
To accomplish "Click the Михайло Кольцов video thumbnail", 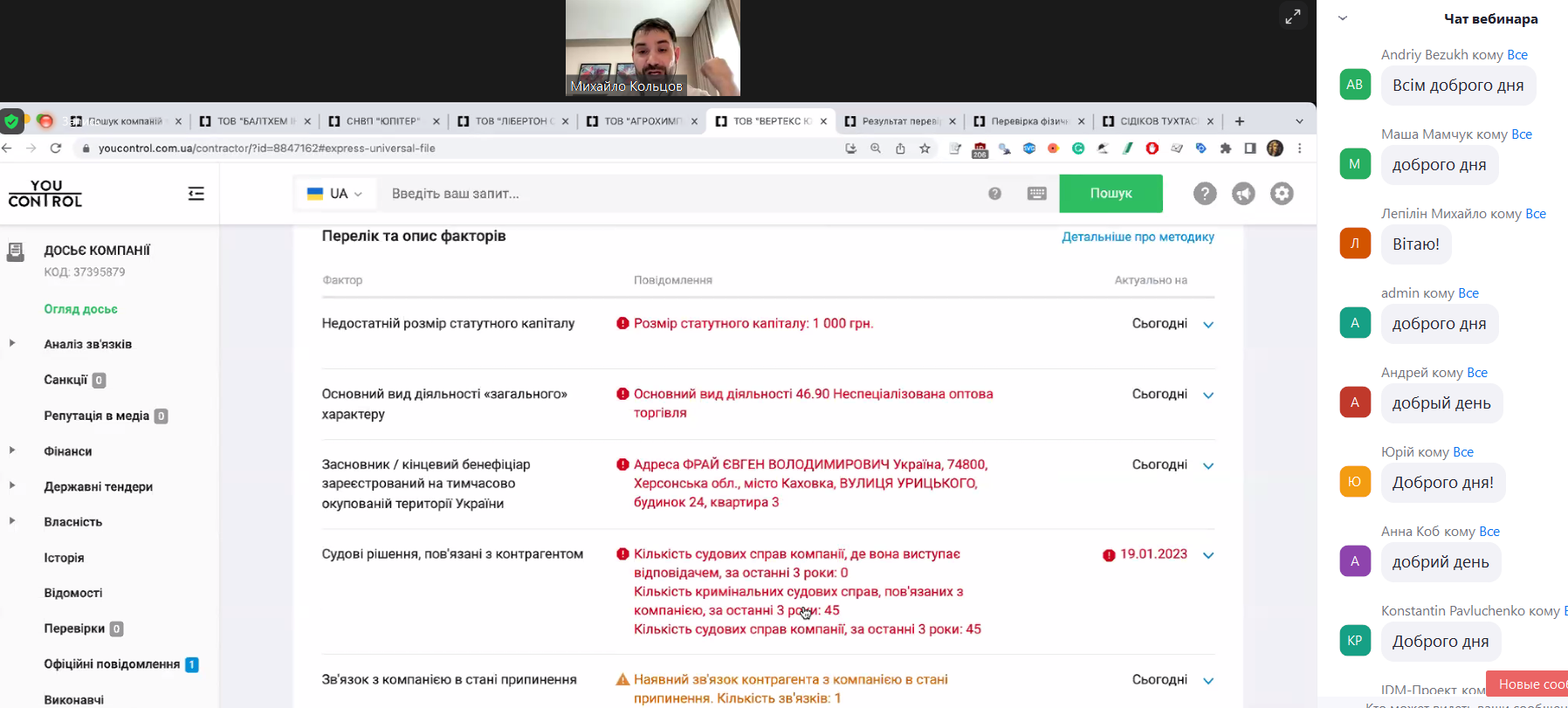I will [652, 48].
